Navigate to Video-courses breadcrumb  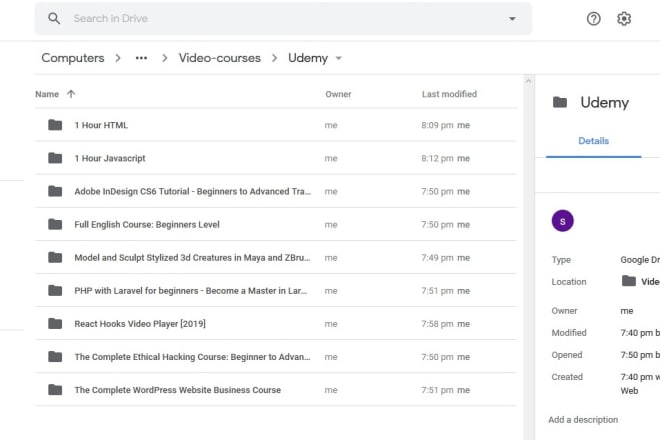click(x=220, y=58)
